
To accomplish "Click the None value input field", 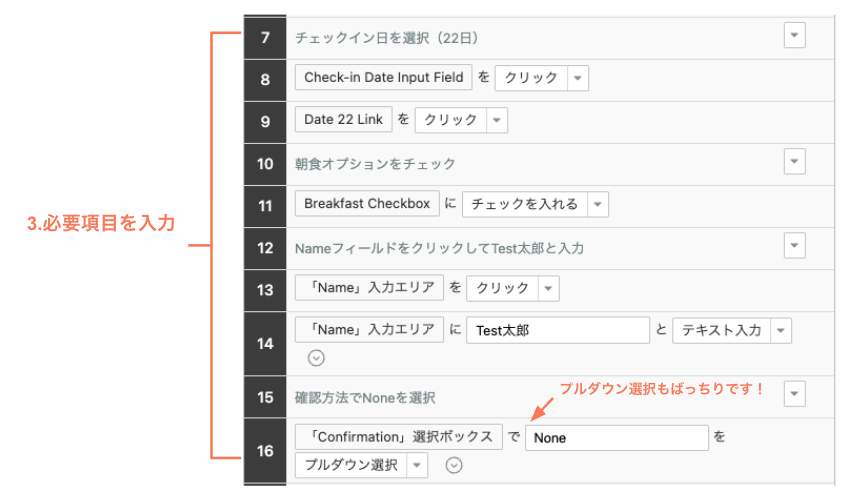I will 616,437.
